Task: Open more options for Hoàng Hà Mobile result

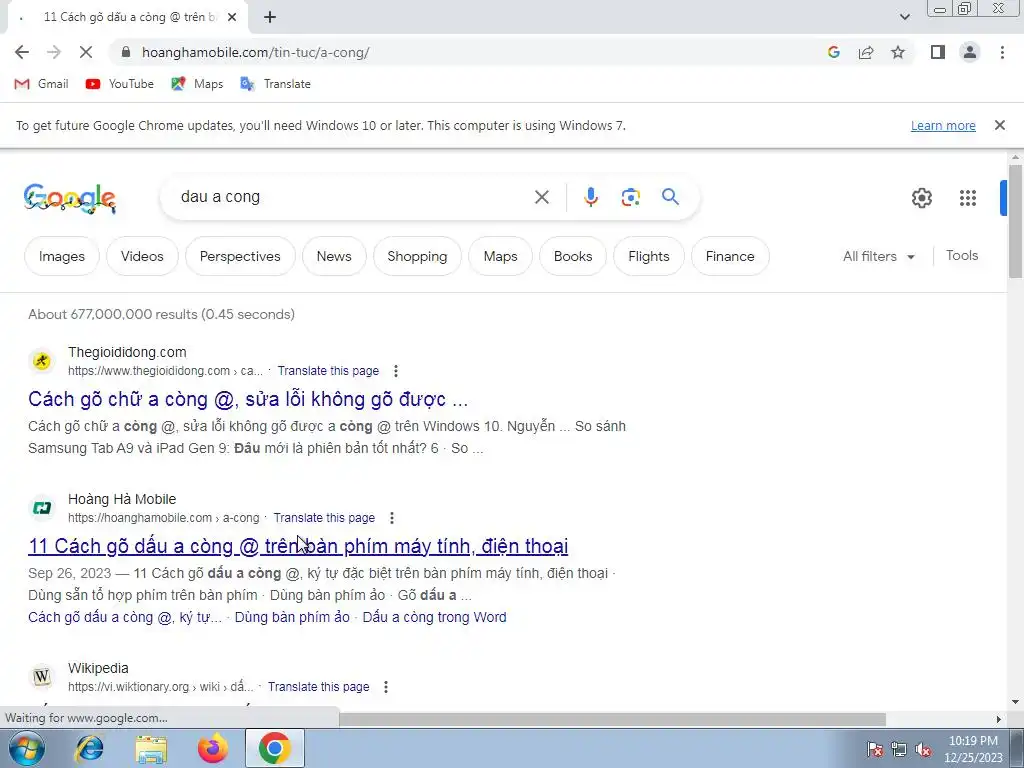Action: coord(392,518)
